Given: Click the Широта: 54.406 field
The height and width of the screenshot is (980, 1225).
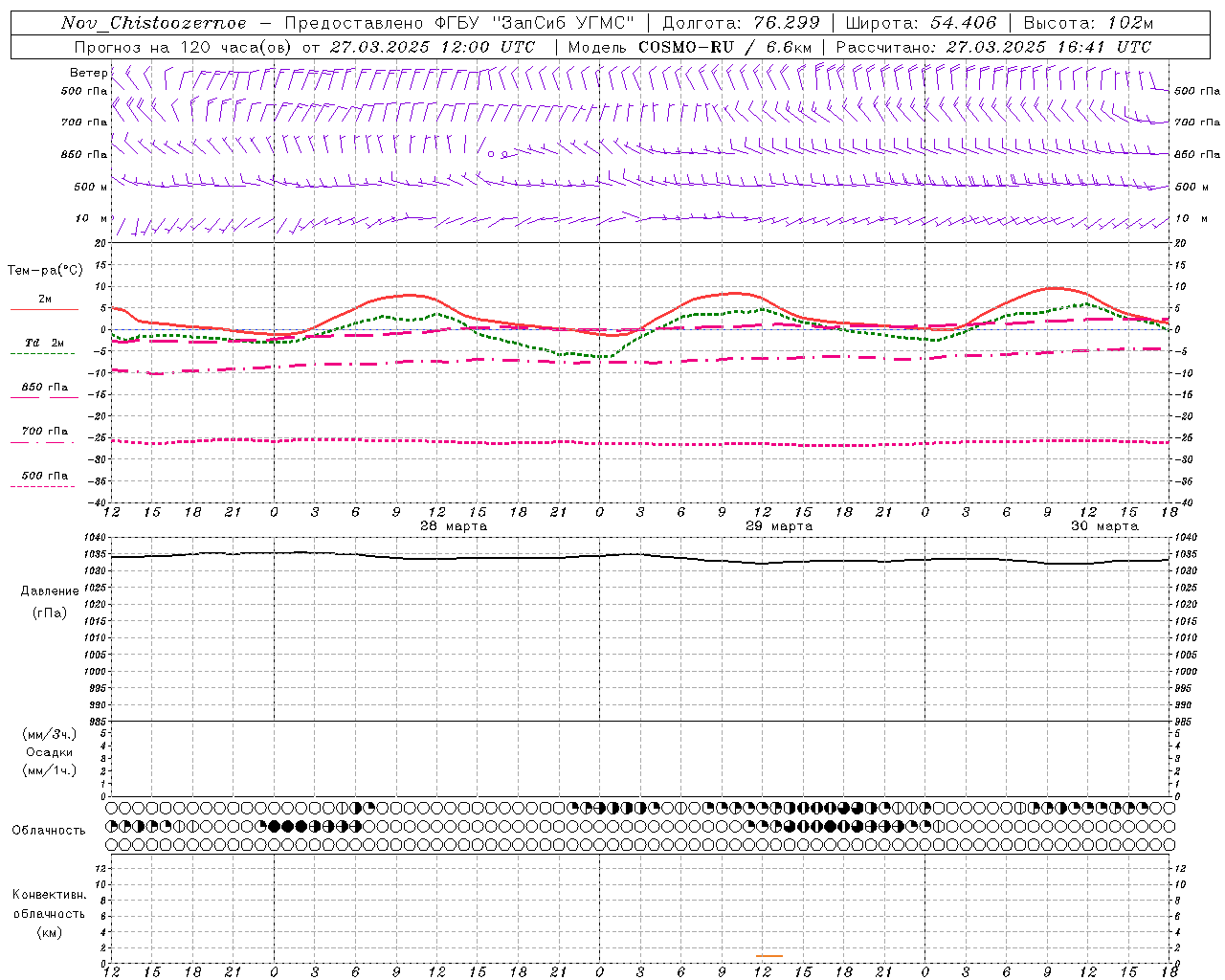Looking at the screenshot, I should 921,23.
